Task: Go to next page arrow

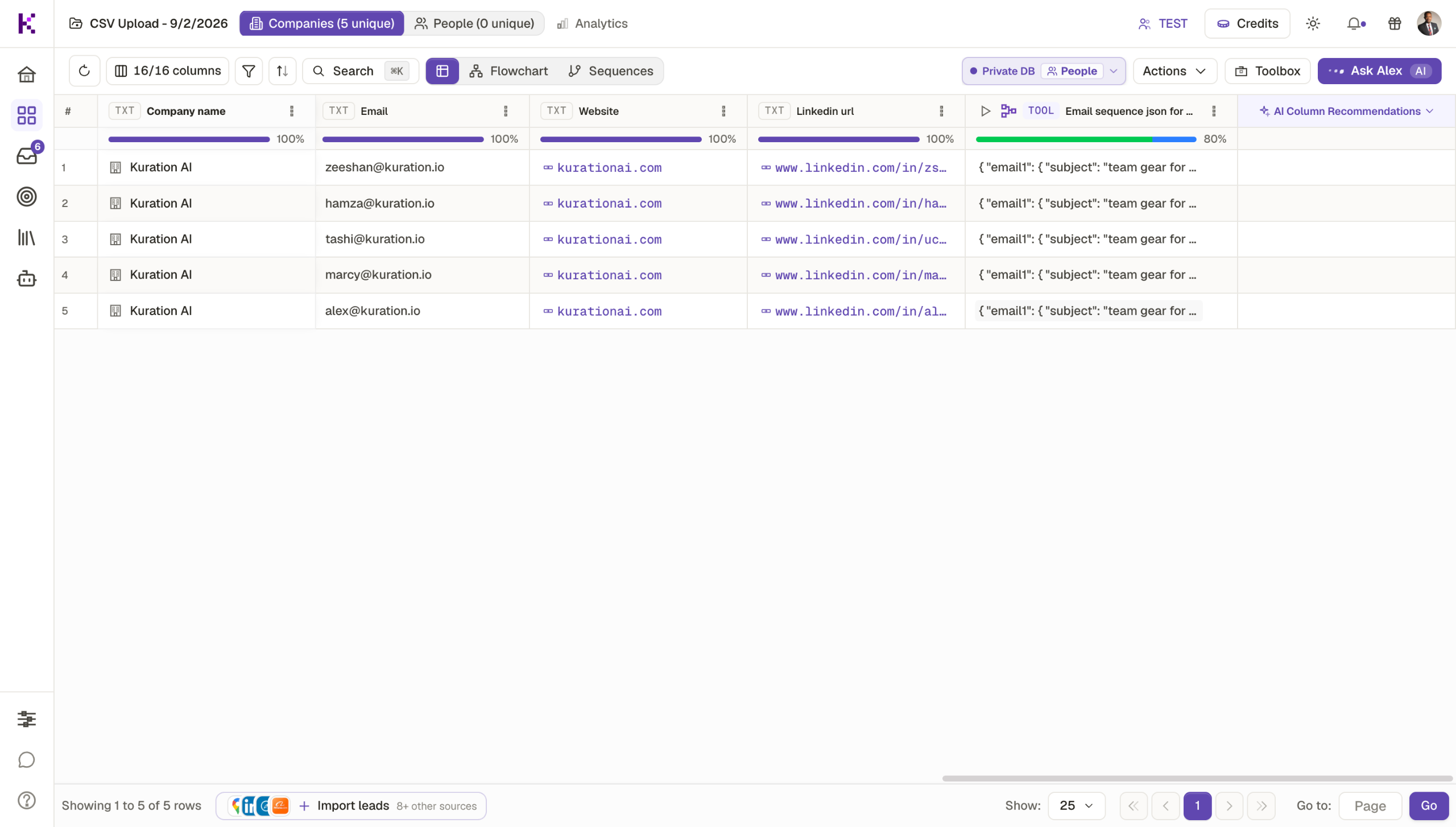Action: click(x=1229, y=805)
